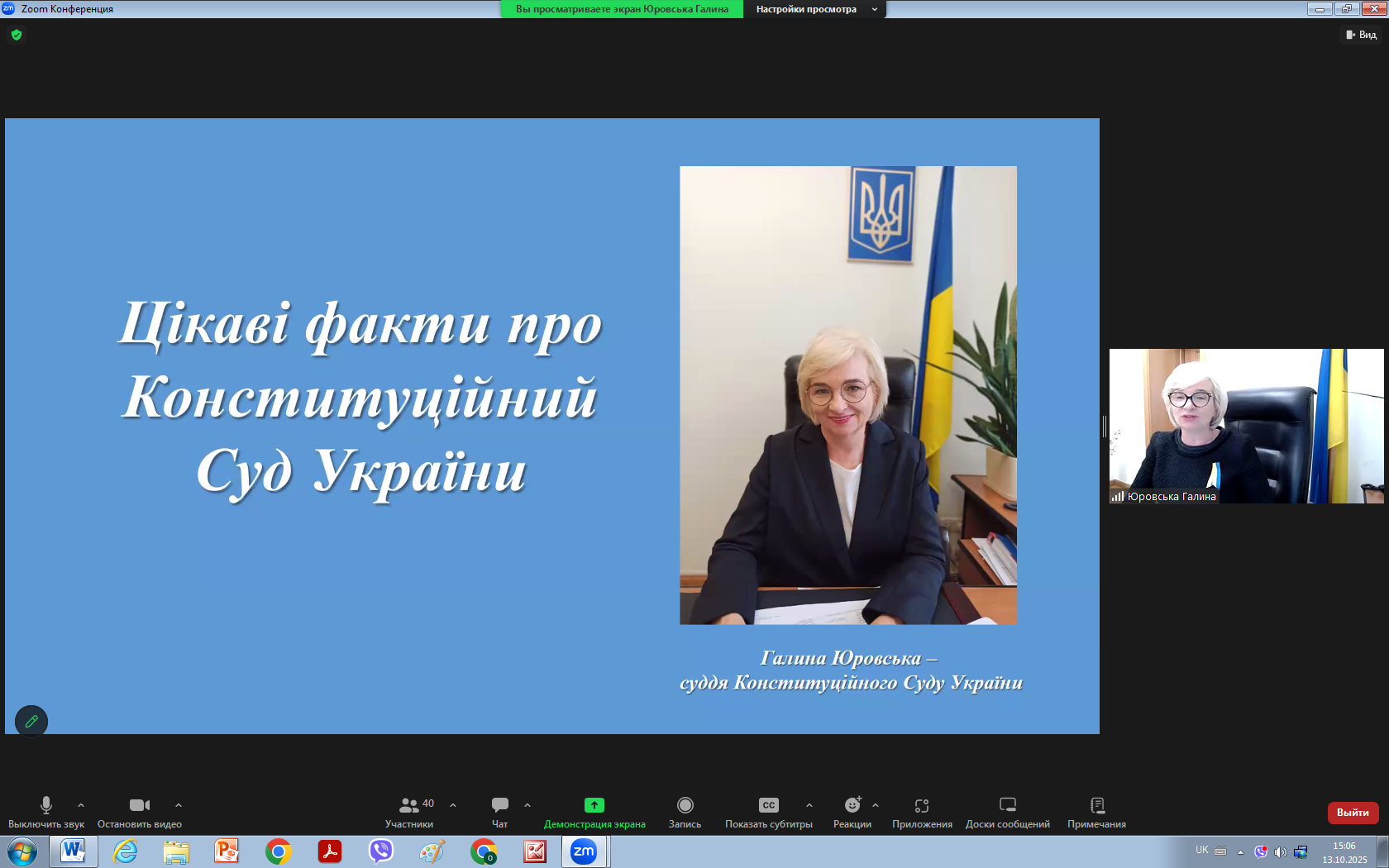Screen dimensions: 1389x868
Task: Open the Reactions smiley icon
Action: click(x=852, y=805)
